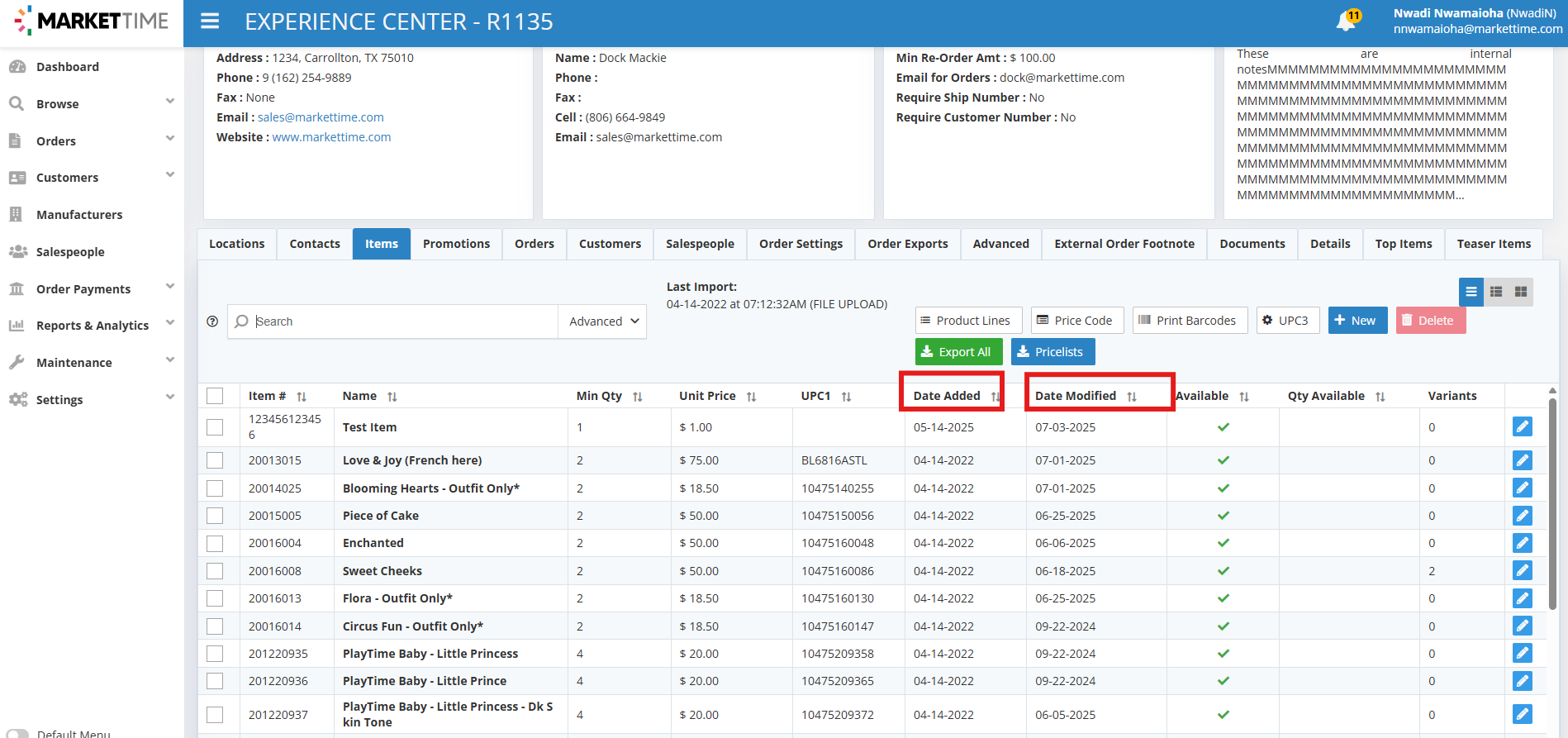This screenshot has height=738, width=1568.
Task: Switch to the Teaser Items tab
Action: click(x=1494, y=244)
